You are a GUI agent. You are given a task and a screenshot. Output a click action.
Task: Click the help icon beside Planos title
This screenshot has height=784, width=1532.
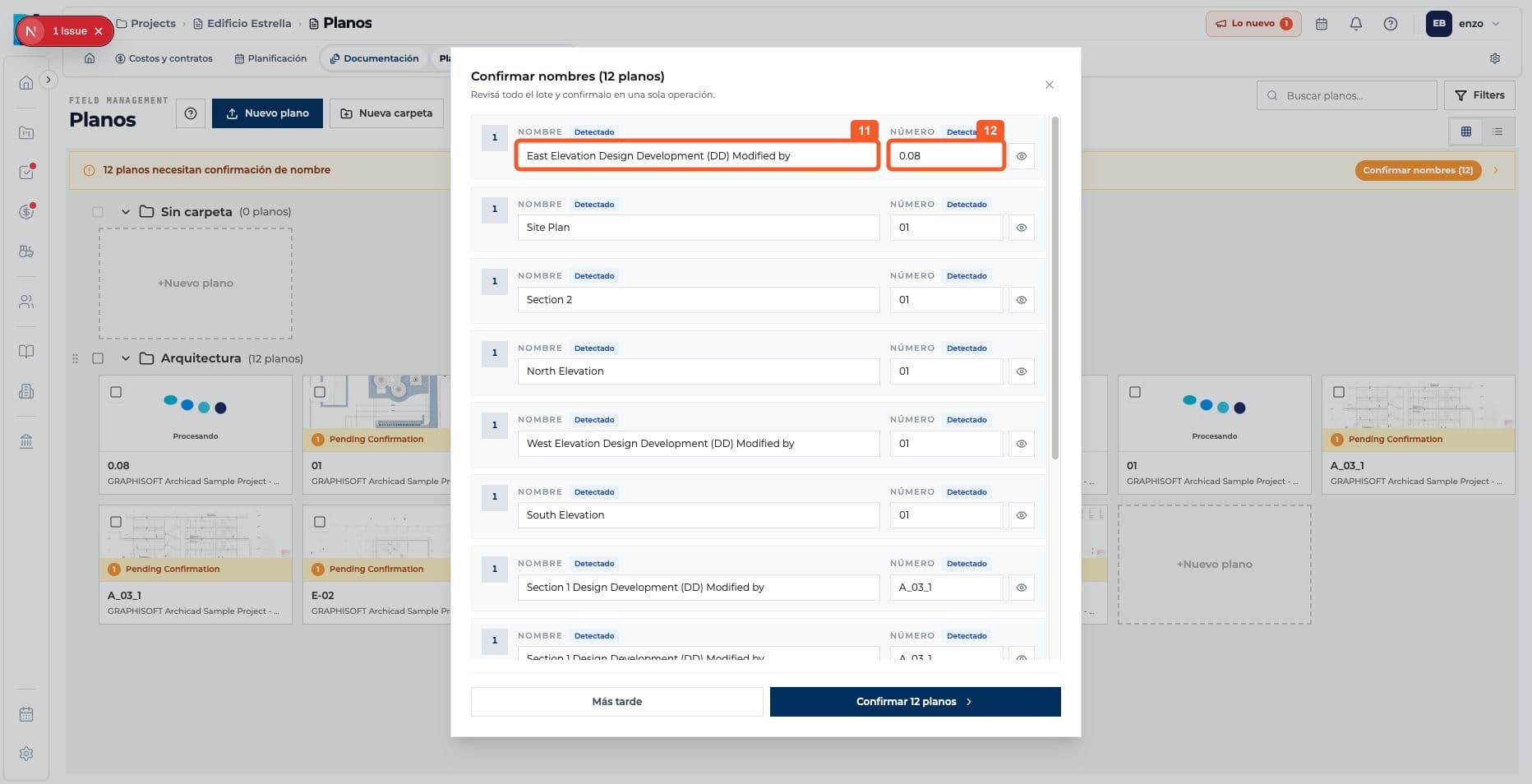tap(191, 113)
